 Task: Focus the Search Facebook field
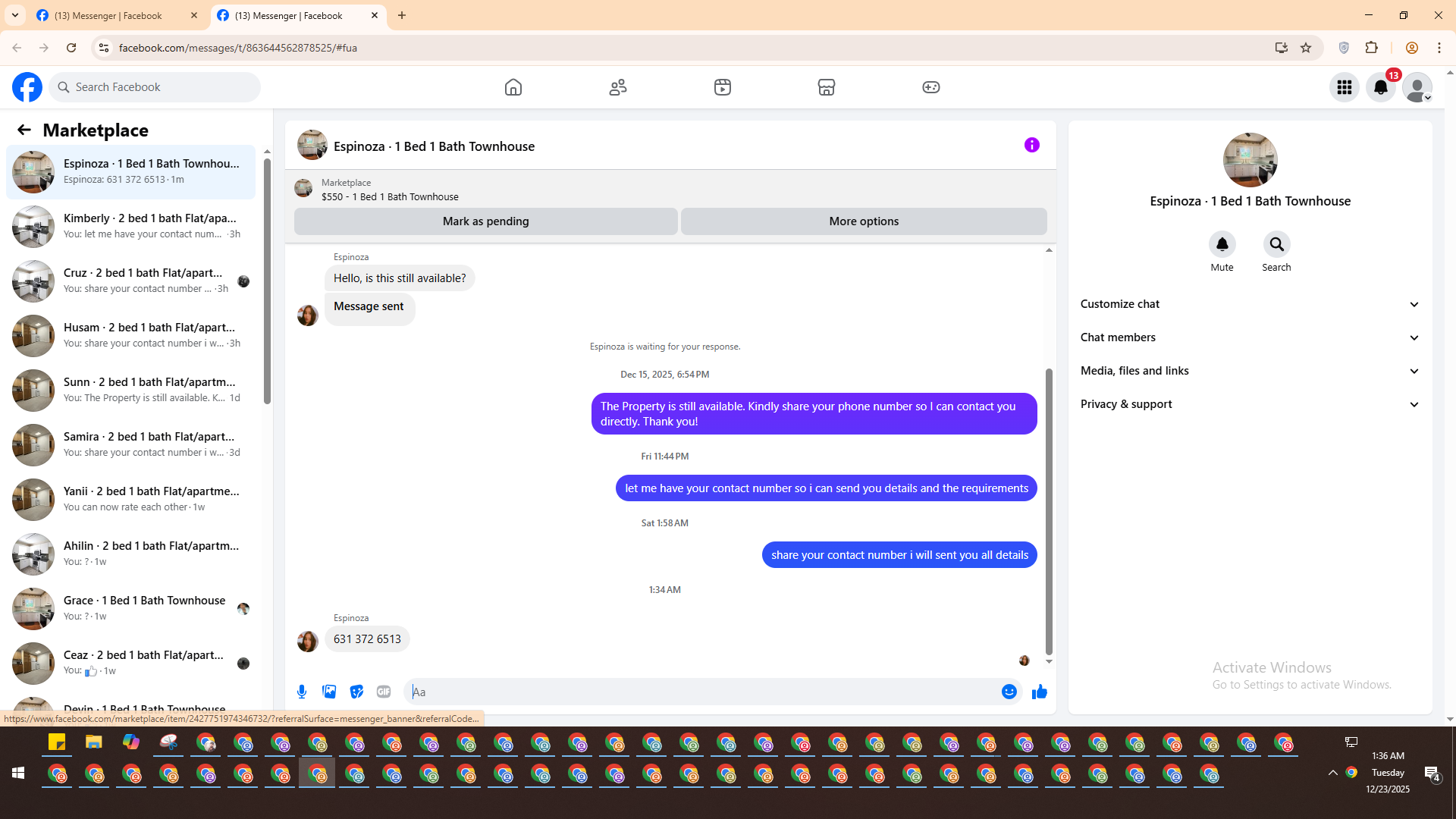[x=155, y=87]
